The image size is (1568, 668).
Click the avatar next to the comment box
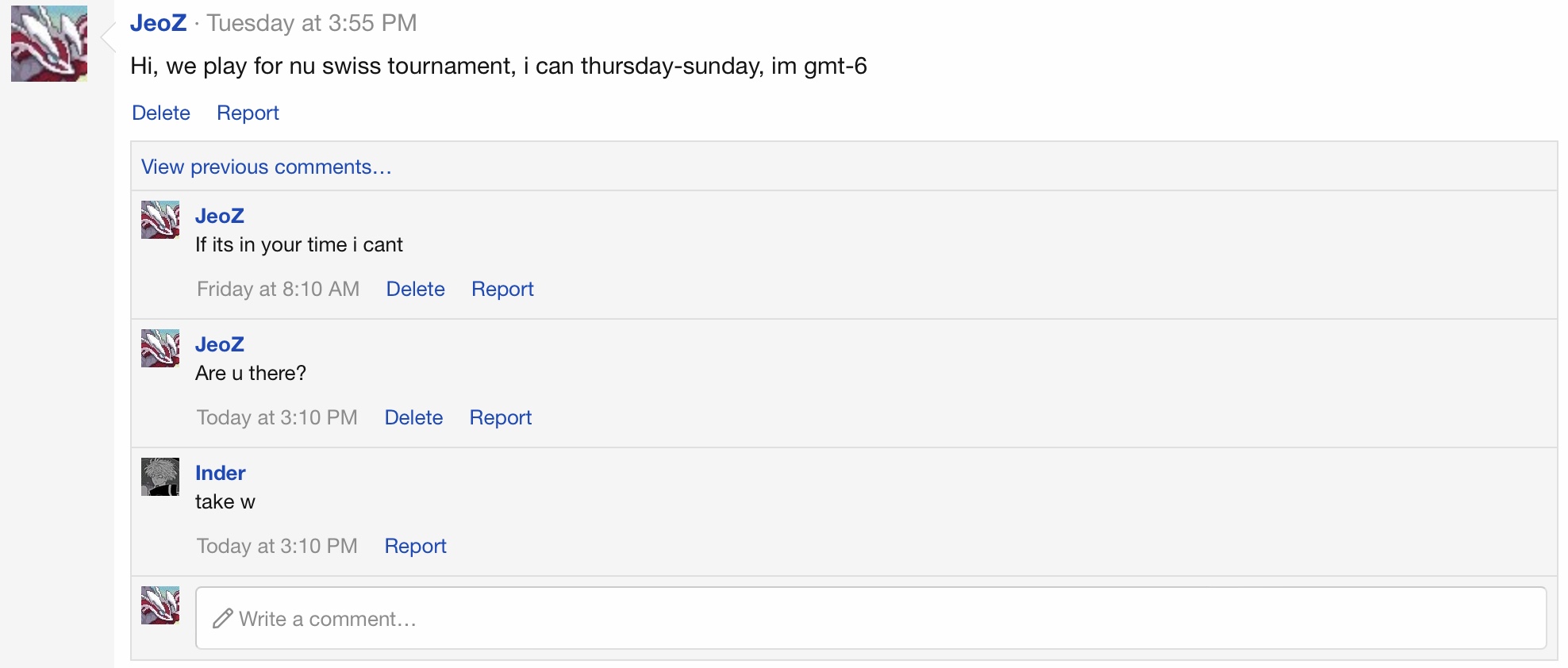click(160, 605)
